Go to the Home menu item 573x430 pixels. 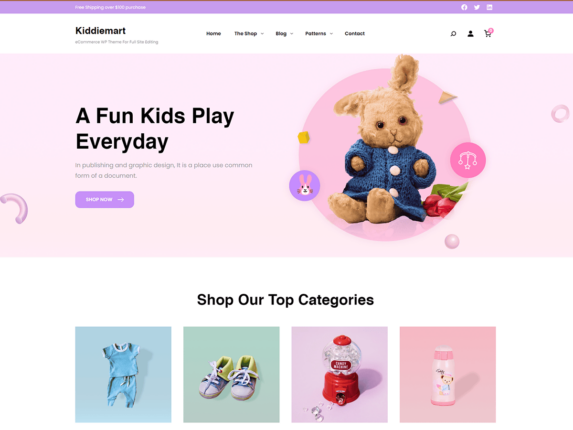coord(213,34)
